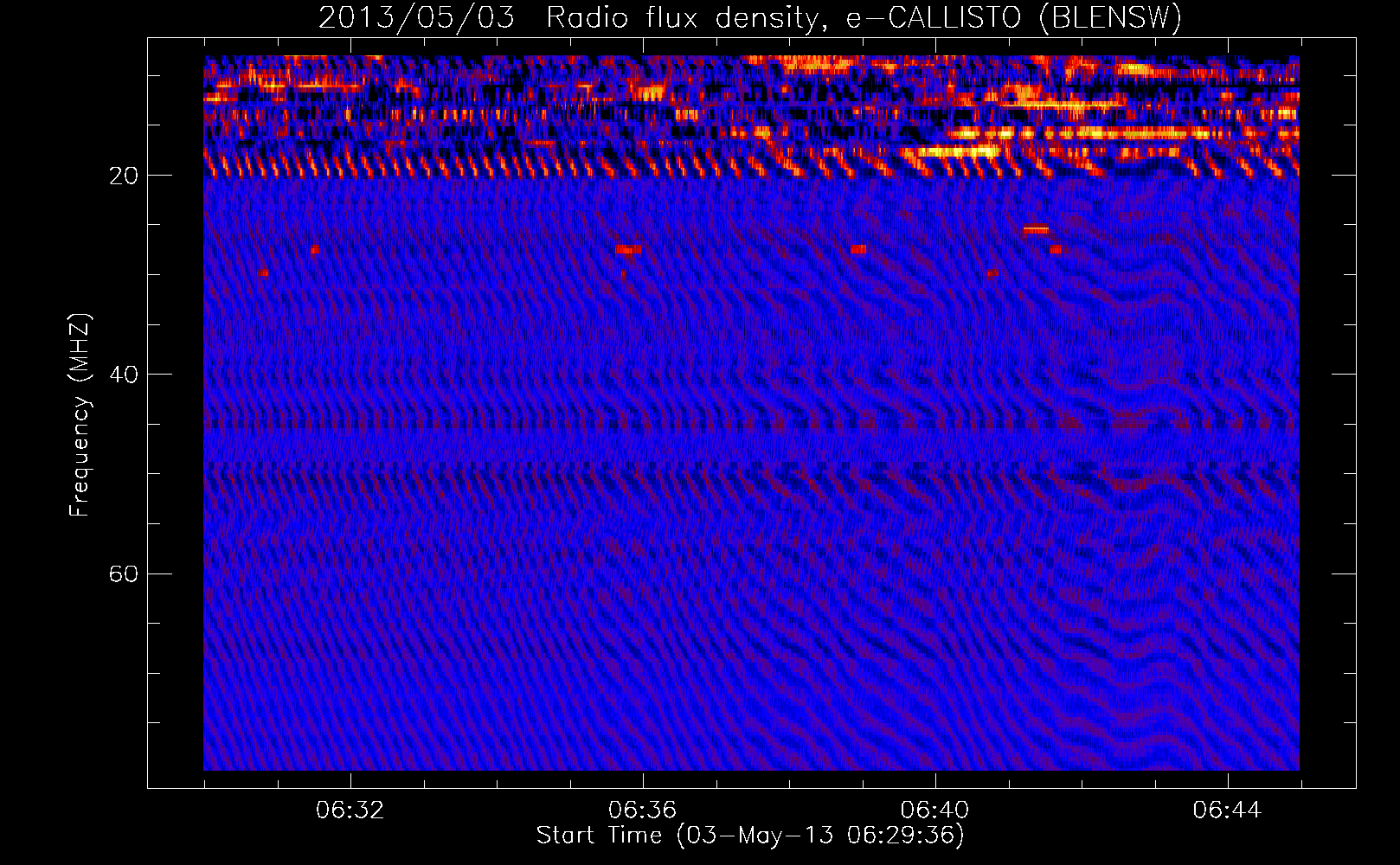The width and height of the screenshot is (1400, 865).
Task: Click the 06:40 time tick label
Action: [x=935, y=811]
